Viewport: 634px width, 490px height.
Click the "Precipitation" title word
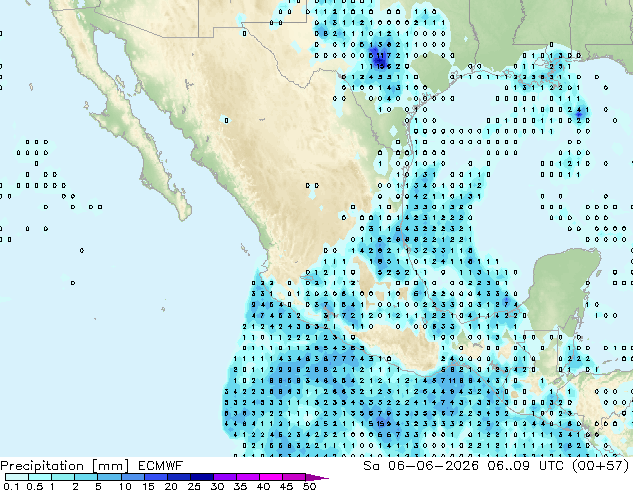coord(42,467)
